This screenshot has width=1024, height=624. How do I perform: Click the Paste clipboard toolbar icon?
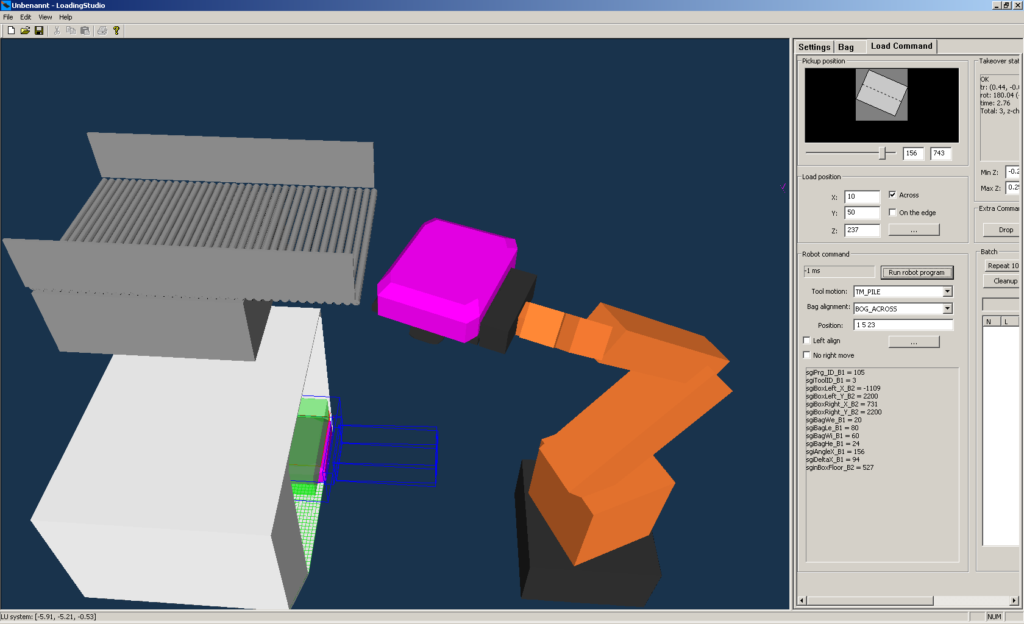(85, 31)
